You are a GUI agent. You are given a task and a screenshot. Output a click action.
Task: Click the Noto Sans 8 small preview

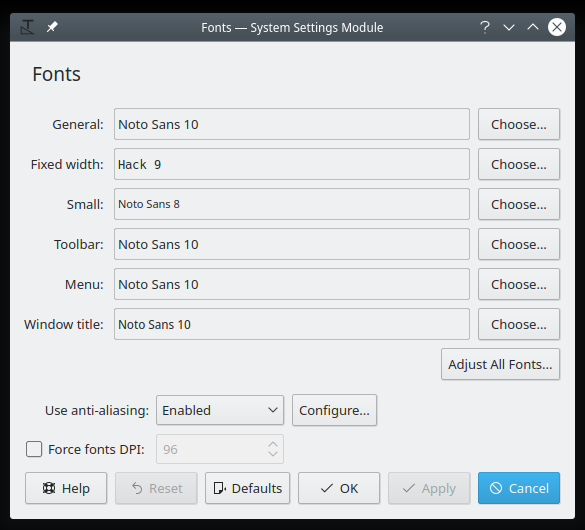tap(292, 204)
